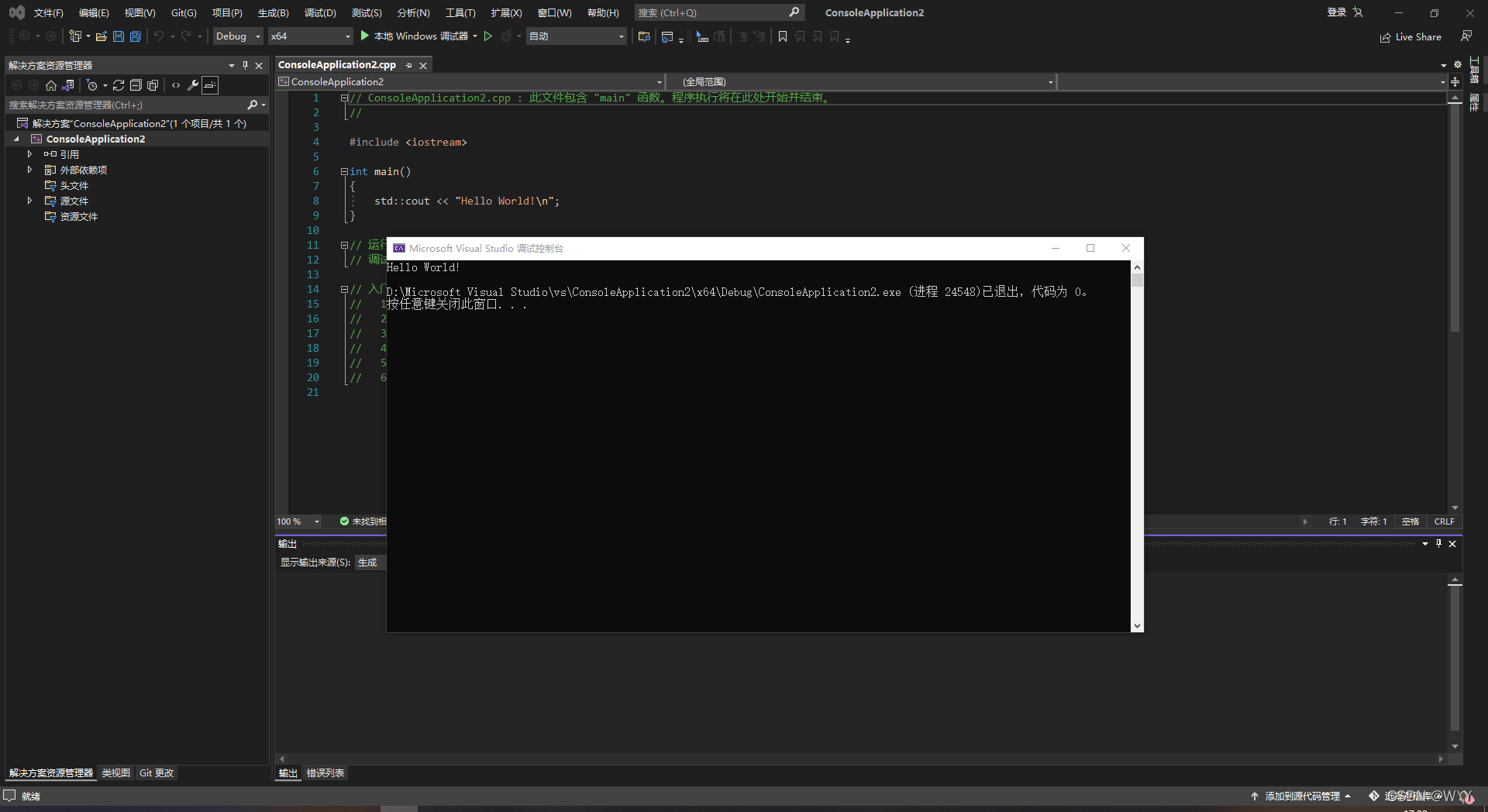Click the 本地 Windows 调试器 label
The image size is (1488, 812).
pos(421,36)
